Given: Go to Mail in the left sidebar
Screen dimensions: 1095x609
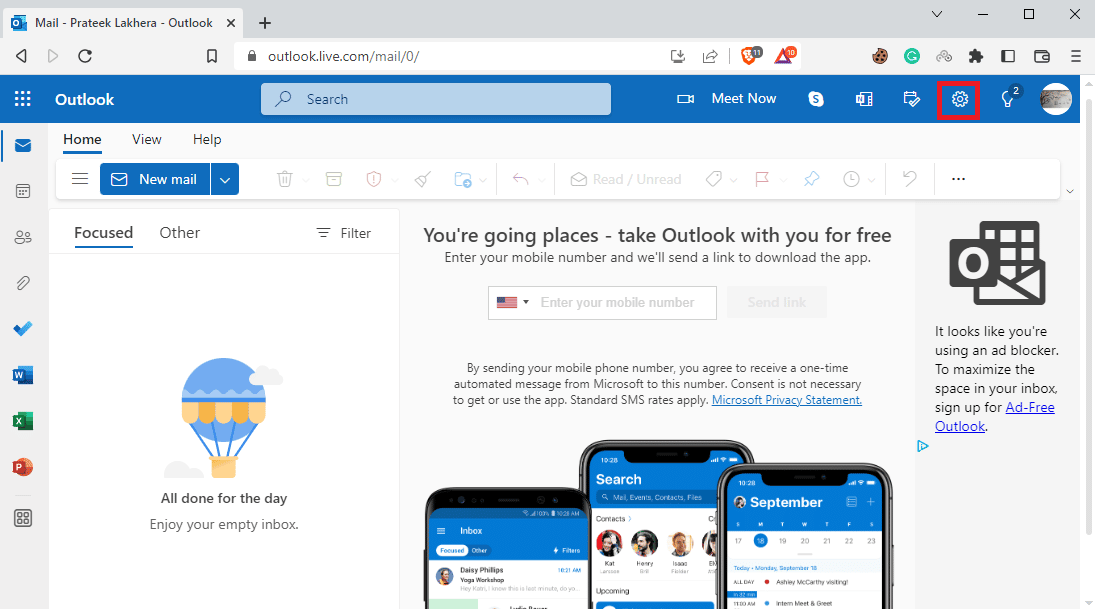Looking at the screenshot, I should point(23,145).
